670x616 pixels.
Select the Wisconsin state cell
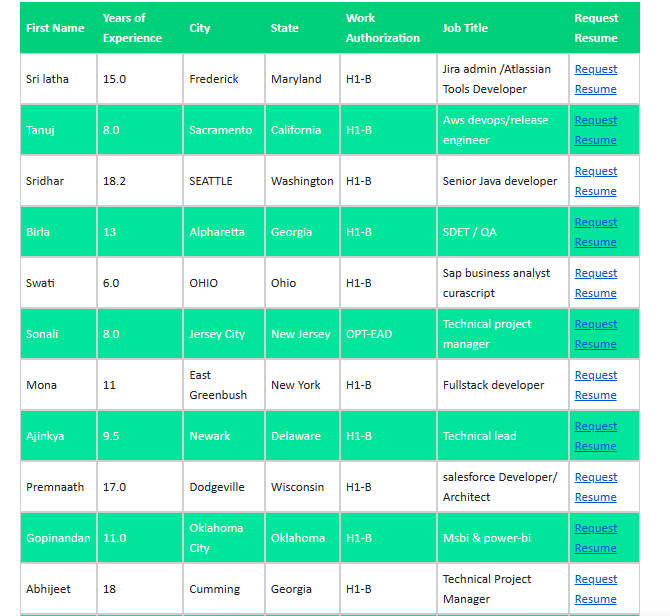tap(303, 487)
